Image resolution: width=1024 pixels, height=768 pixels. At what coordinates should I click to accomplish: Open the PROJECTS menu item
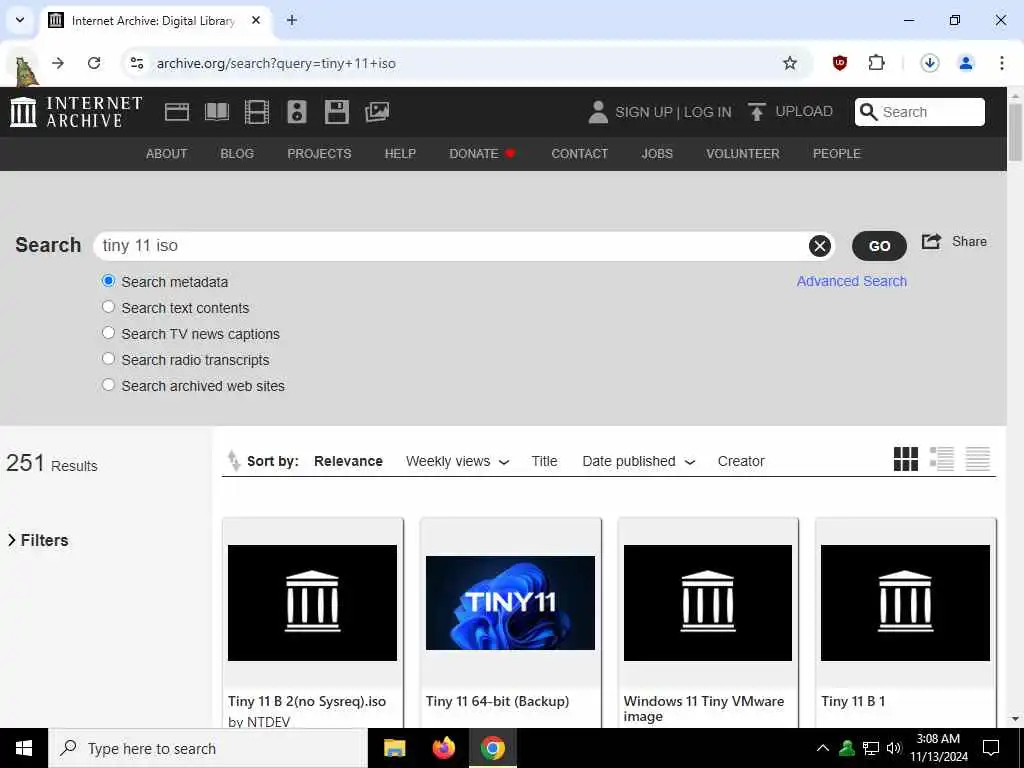[319, 153]
